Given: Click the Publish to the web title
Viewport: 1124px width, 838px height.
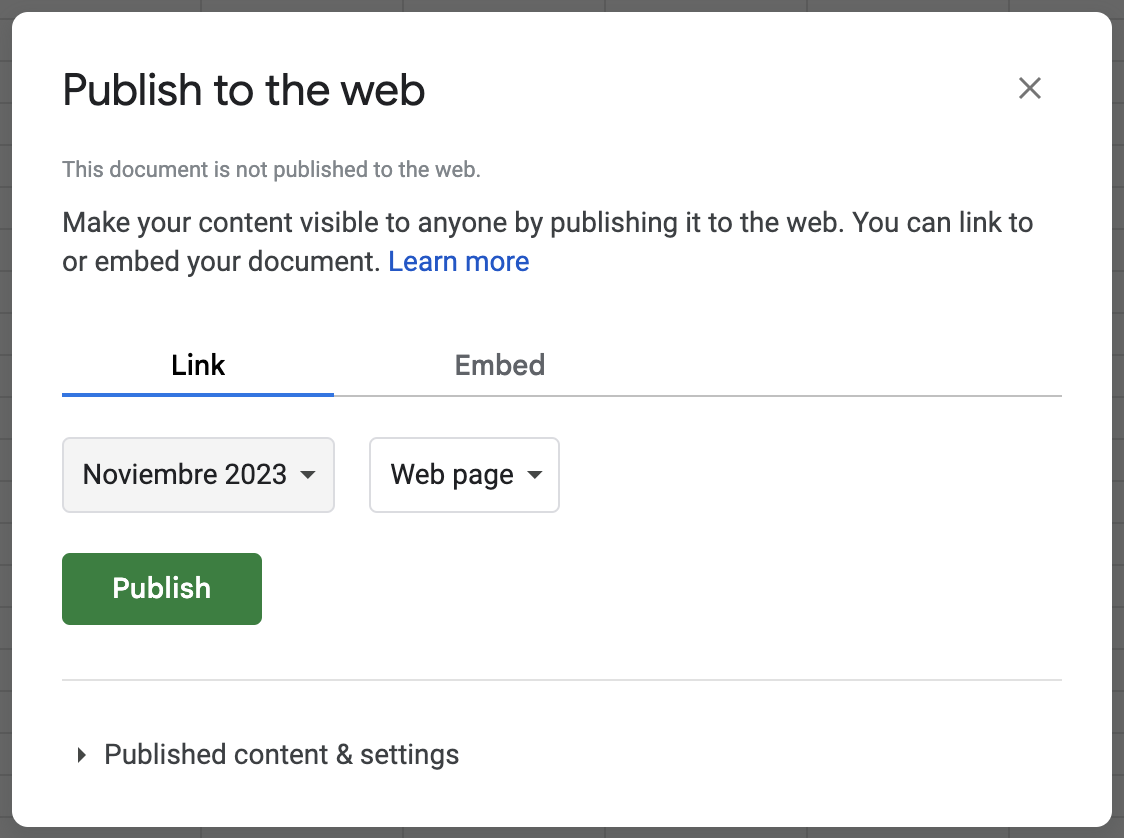Looking at the screenshot, I should coord(243,90).
